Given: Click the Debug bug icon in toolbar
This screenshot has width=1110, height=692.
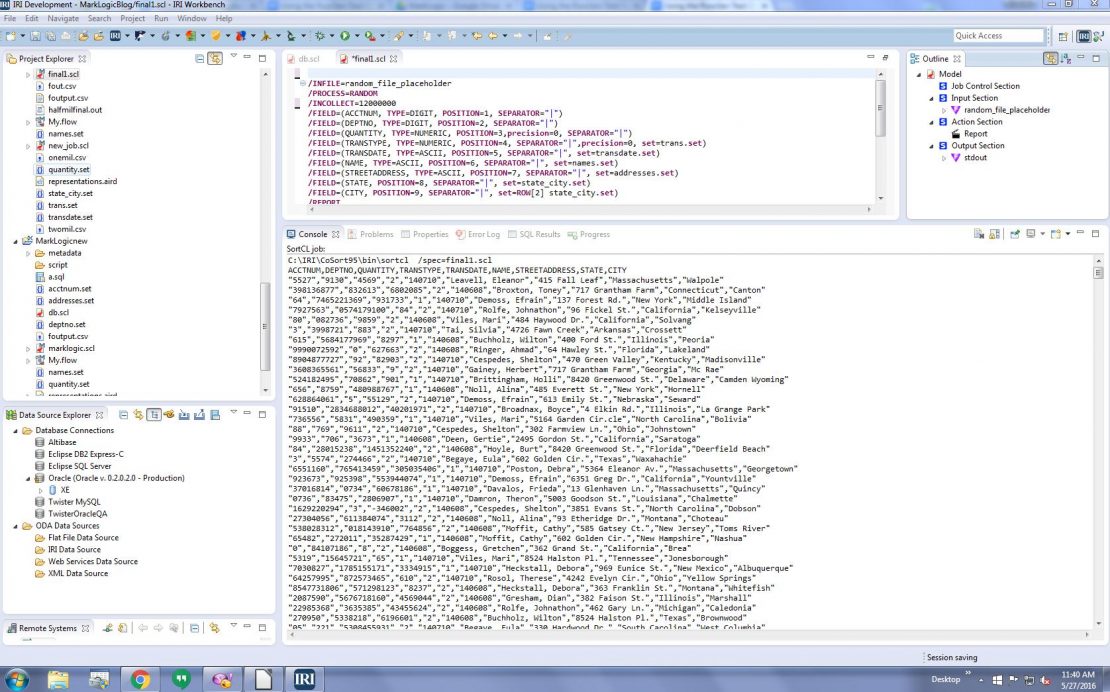Looking at the screenshot, I should click(320, 35).
